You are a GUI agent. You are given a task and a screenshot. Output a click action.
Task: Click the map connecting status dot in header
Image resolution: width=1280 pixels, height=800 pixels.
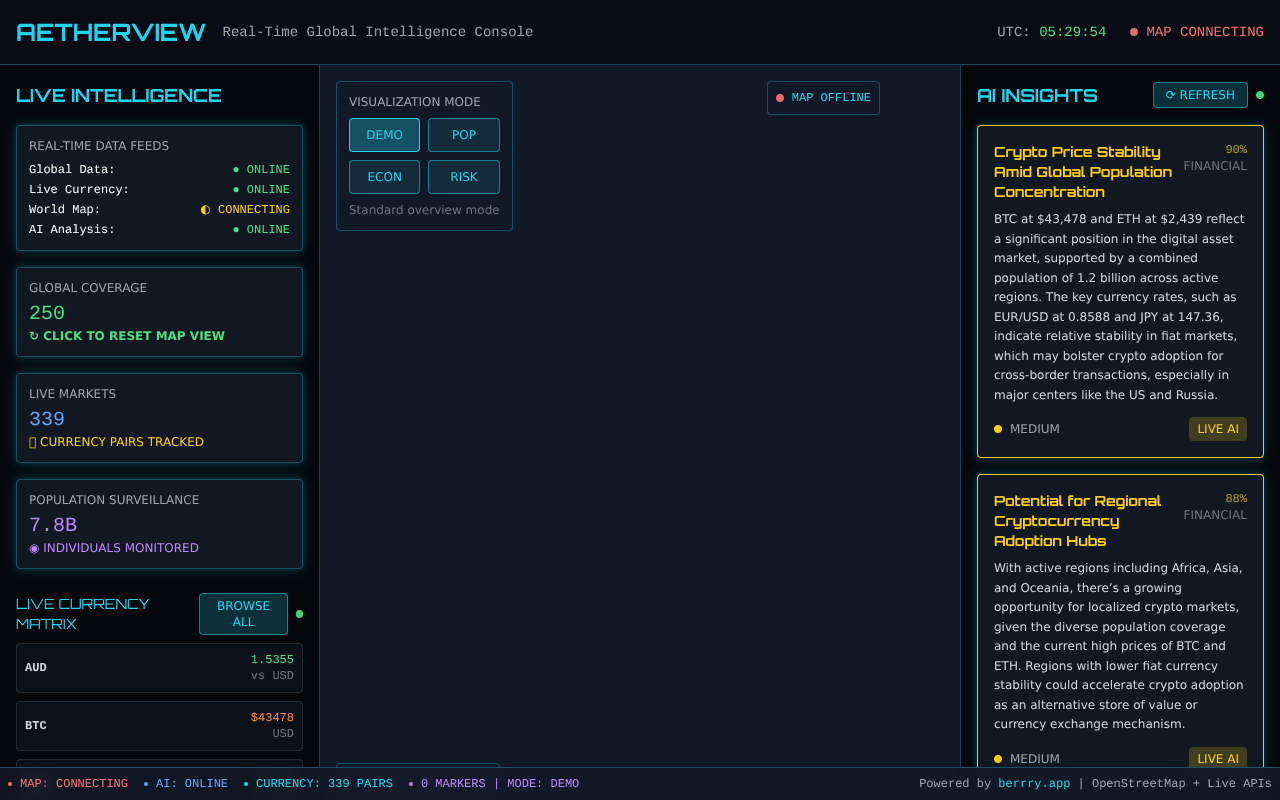pyautogui.click(x=1132, y=31)
